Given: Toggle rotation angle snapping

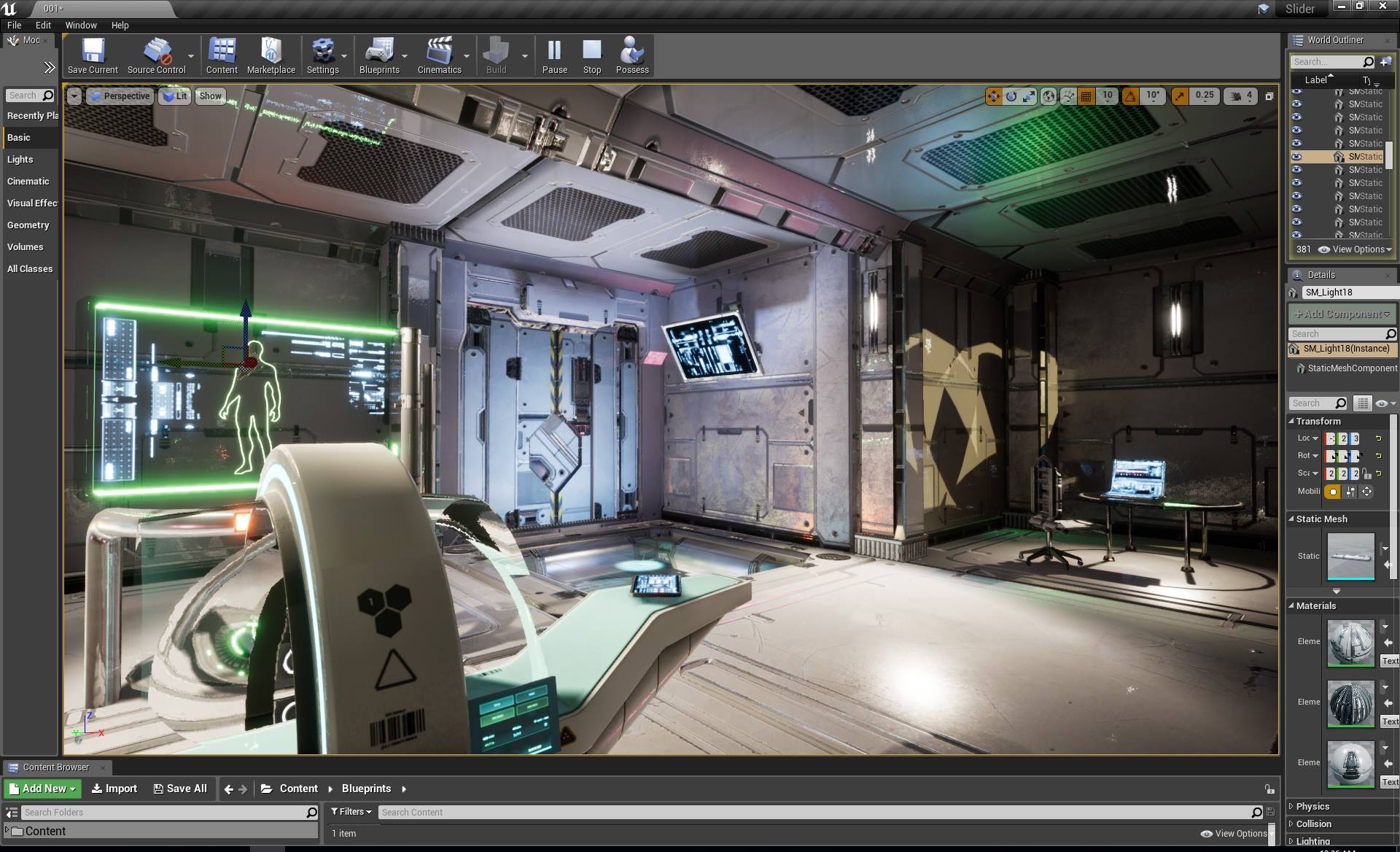Looking at the screenshot, I should [1130, 96].
